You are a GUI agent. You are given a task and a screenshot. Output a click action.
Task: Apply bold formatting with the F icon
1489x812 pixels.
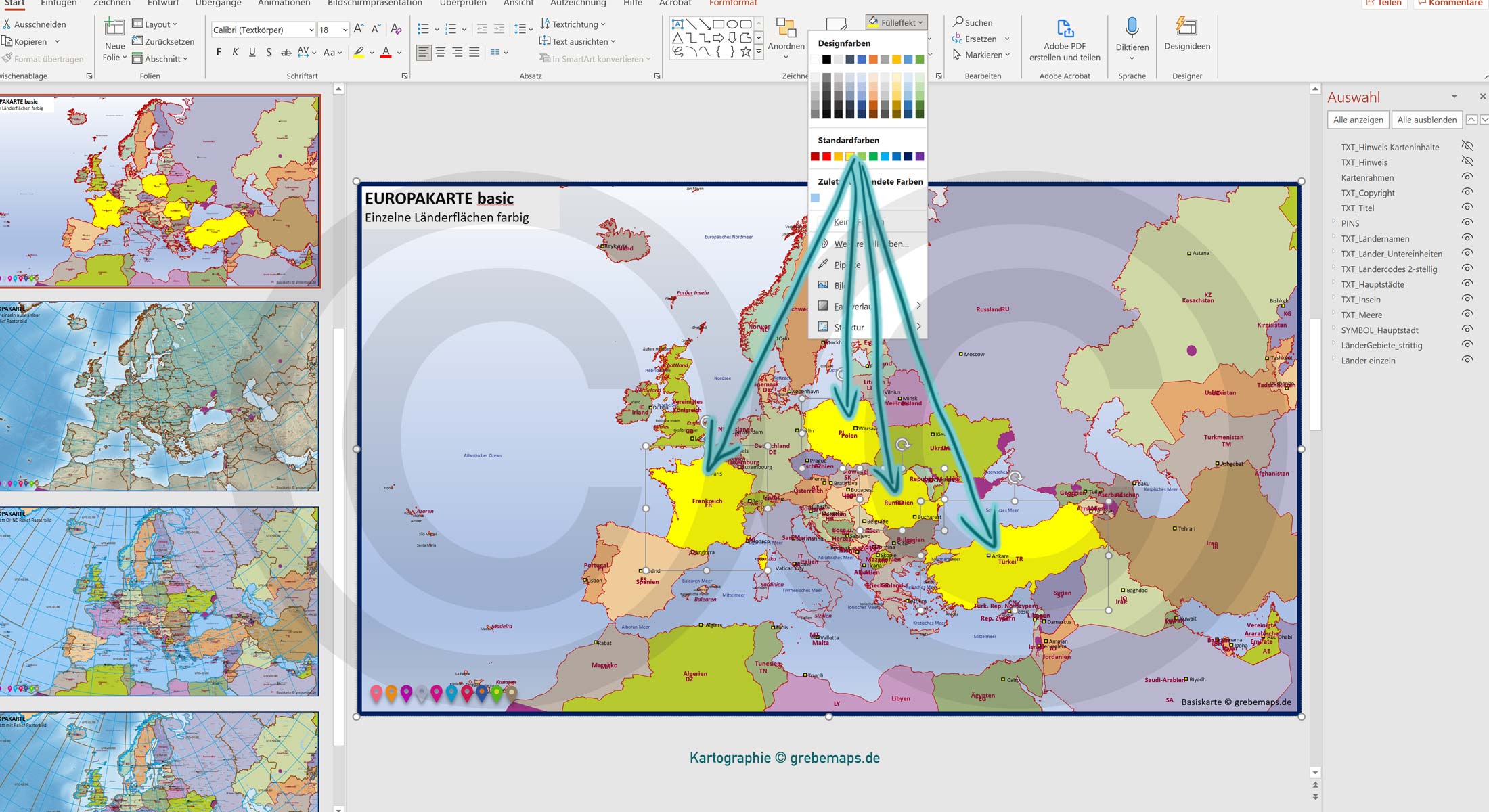coord(218,51)
